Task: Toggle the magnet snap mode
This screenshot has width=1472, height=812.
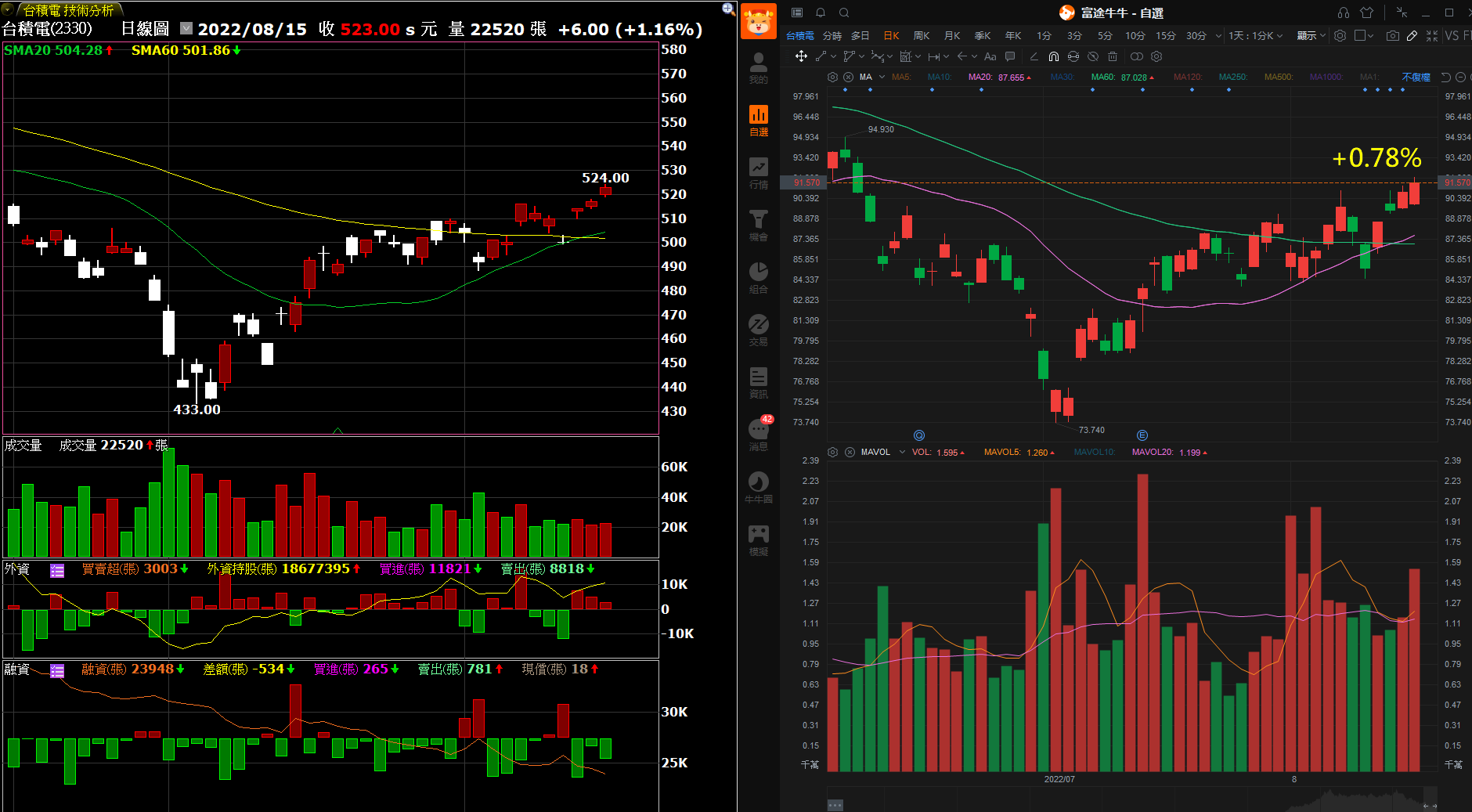Action: tap(1054, 56)
